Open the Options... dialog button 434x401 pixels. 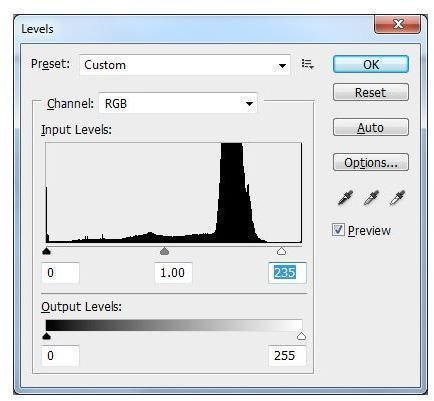(x=371, y=162)
